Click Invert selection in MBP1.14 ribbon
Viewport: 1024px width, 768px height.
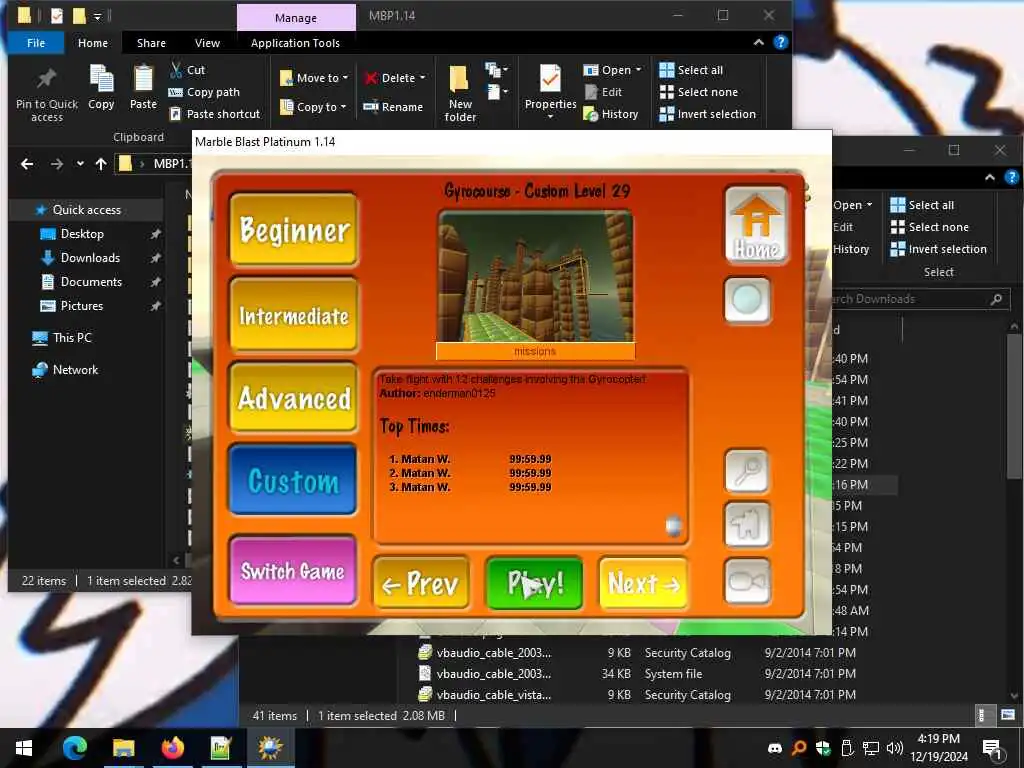coord(708,114)
